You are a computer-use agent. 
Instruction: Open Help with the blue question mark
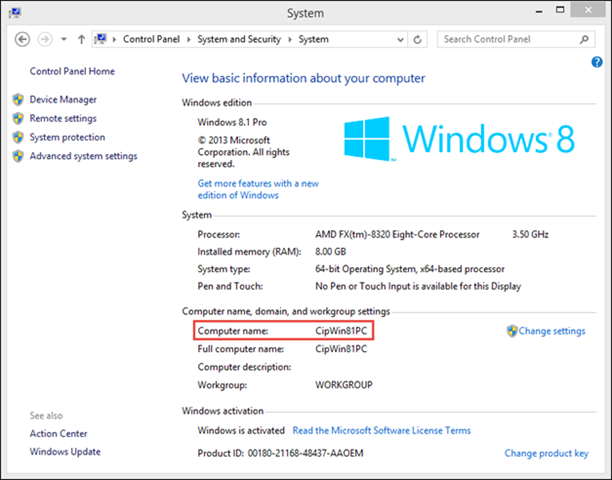tap(597, 62)
